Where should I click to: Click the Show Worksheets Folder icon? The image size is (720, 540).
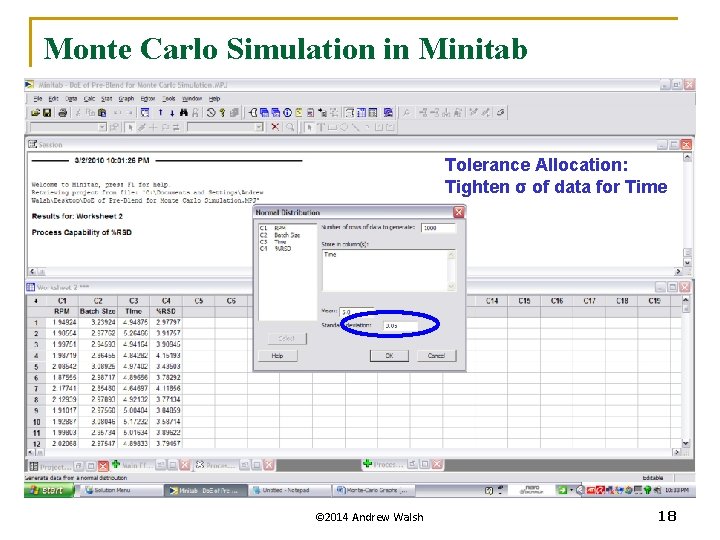click(x=264, y=112)
